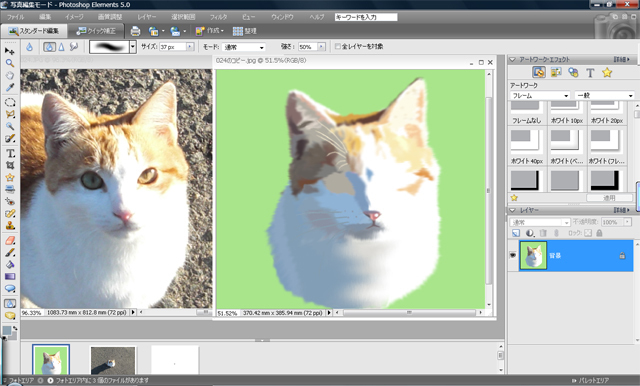Image resolution: width=640 pixels, height=386 pixels.
Task: Open the layer blend mode 通常 dropdown
Action: tap(540, 222)
